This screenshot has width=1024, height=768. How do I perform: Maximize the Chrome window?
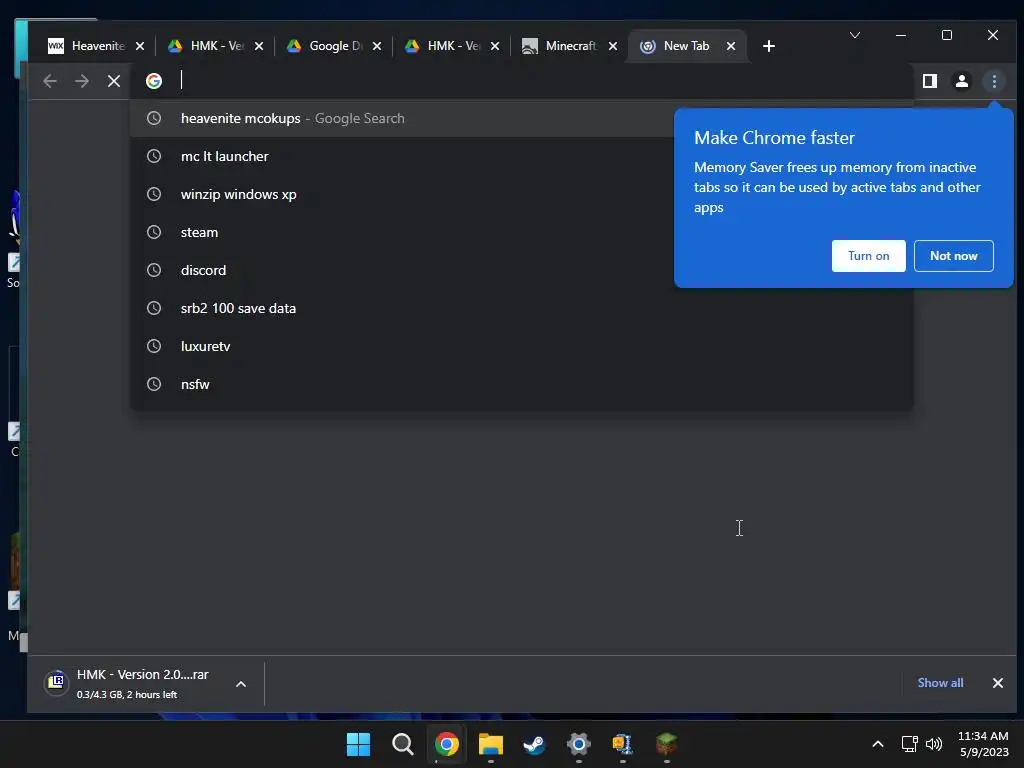(947, 35)
